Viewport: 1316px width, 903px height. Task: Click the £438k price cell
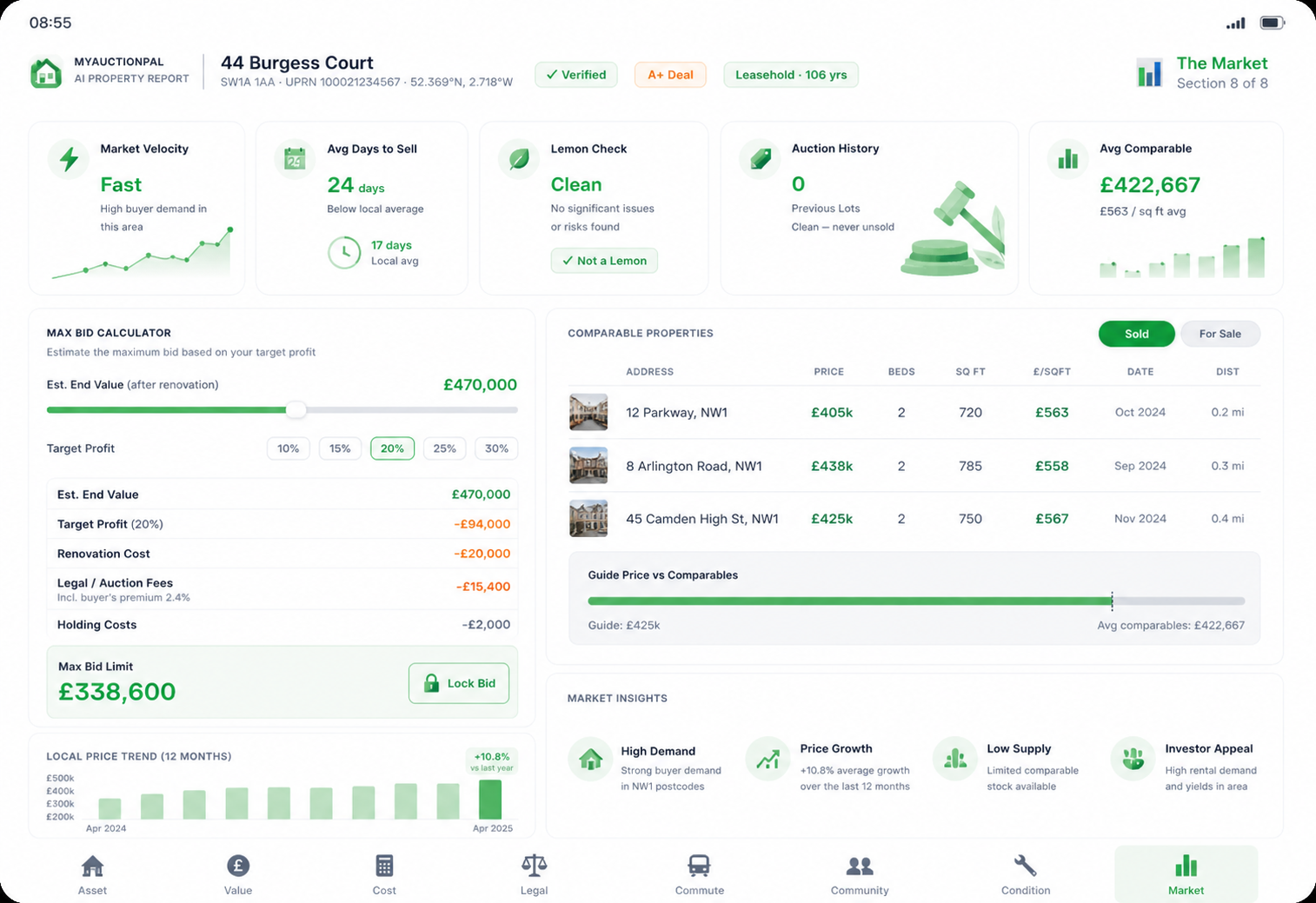(x=832, y=467)
